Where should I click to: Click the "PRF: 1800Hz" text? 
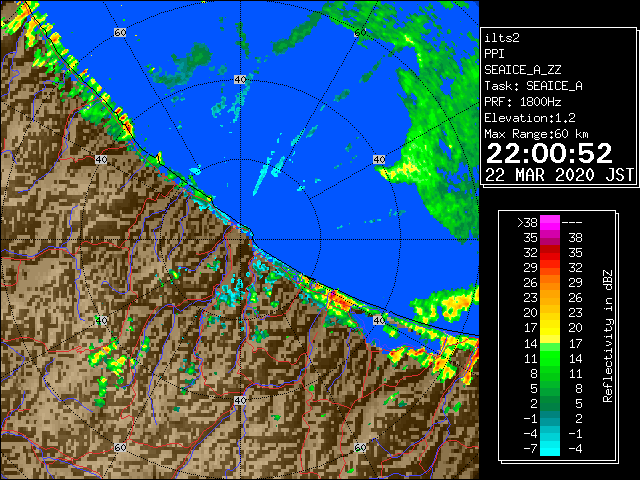523,102
